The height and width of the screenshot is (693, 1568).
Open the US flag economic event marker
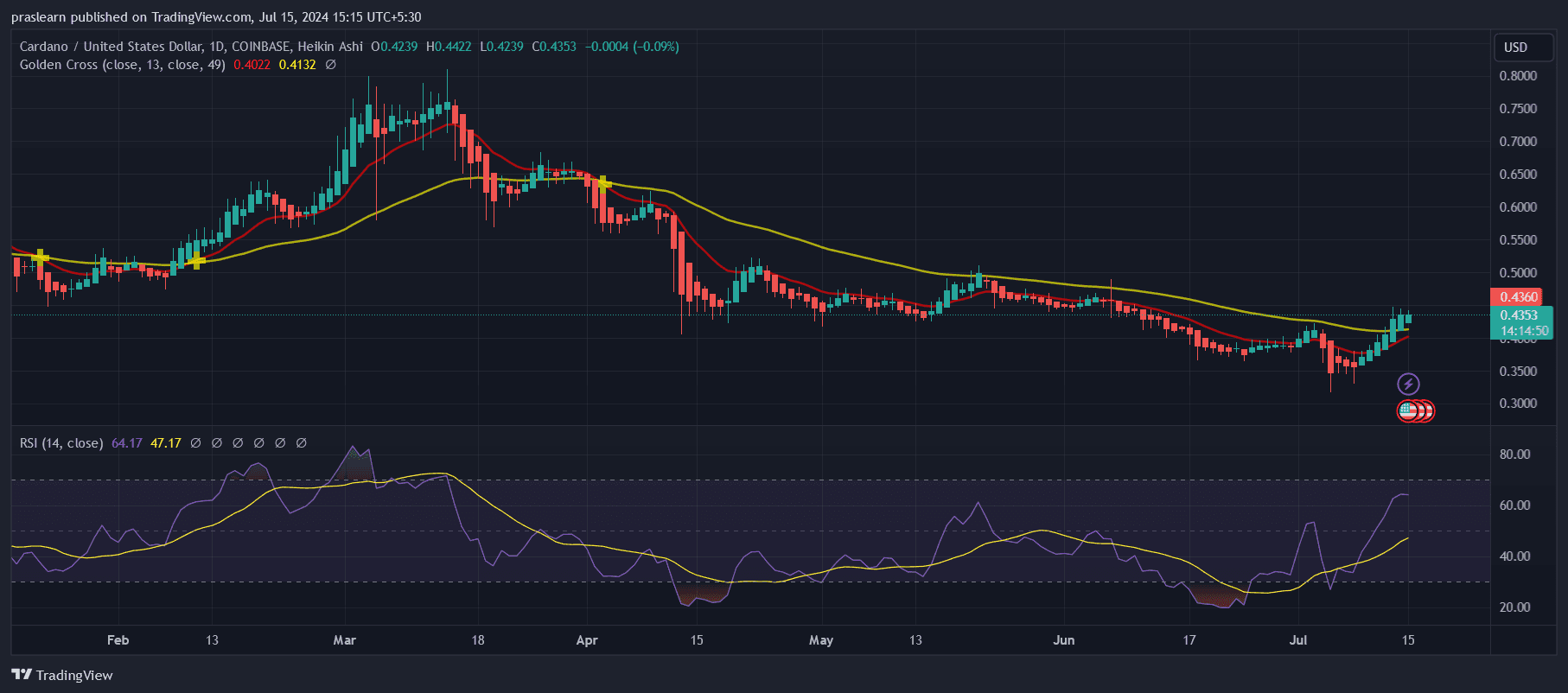point(1408,410)
